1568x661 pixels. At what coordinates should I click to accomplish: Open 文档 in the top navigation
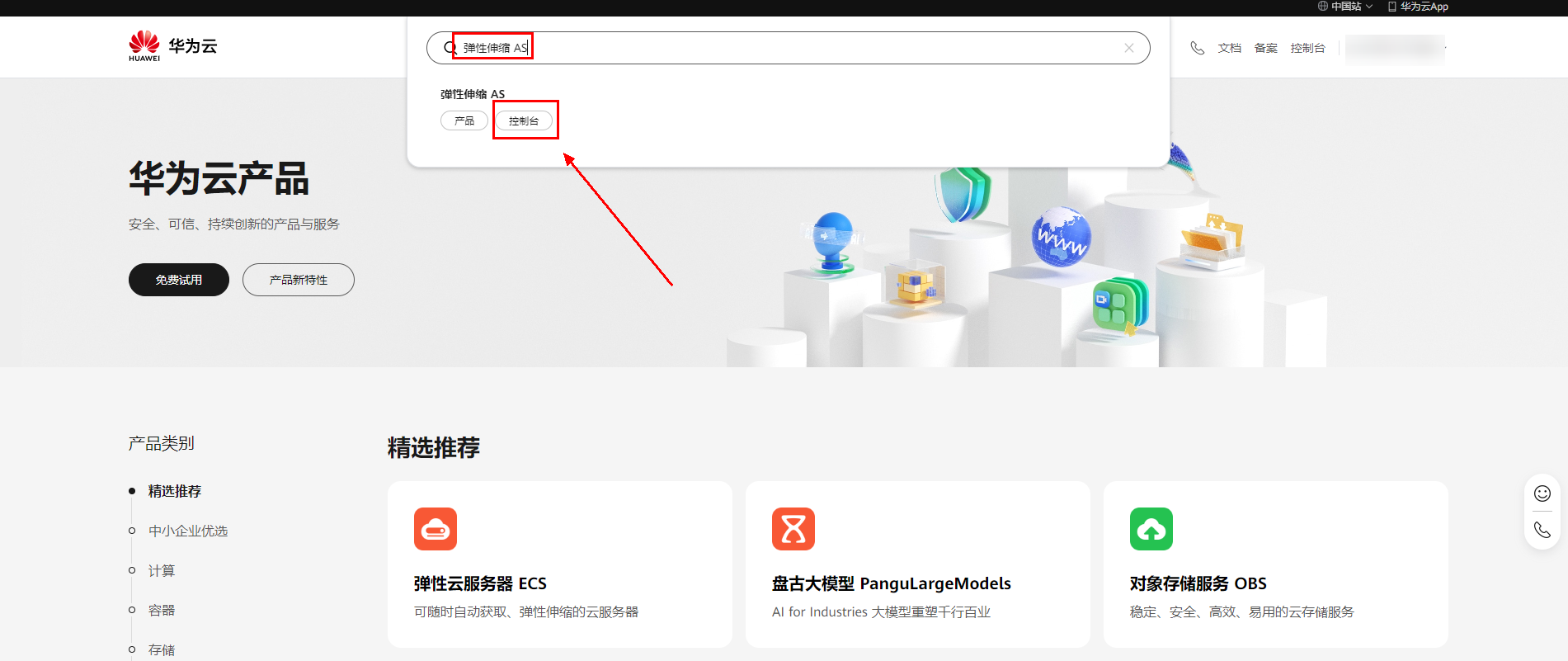click(1230, 48)
